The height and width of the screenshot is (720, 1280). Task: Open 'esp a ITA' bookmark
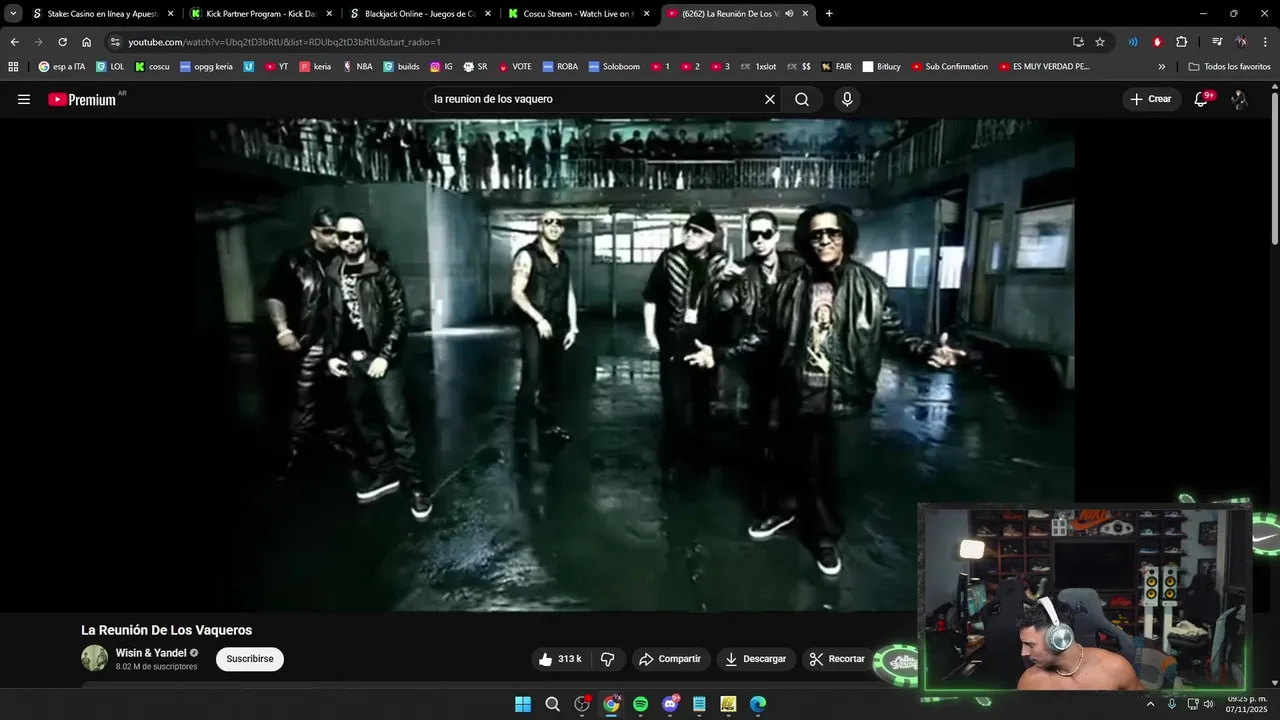(x=61, y=67)
